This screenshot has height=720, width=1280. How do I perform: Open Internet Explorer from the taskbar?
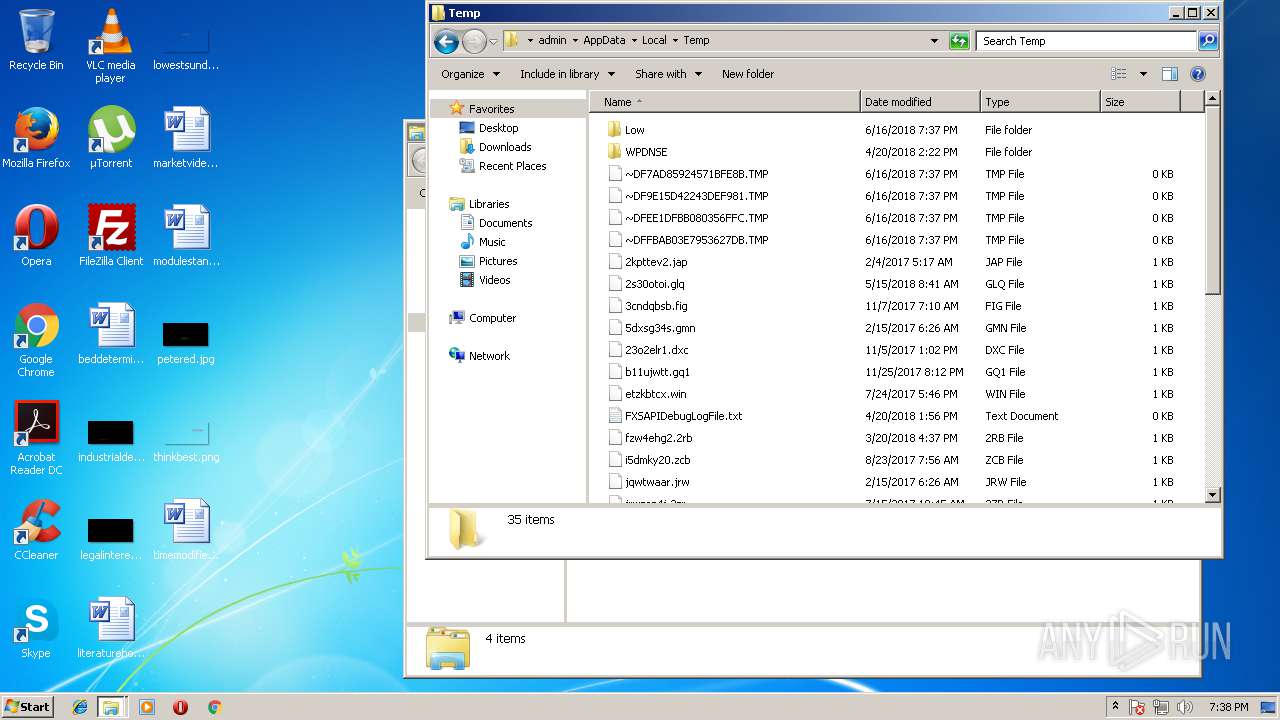click(x=80, y=707)
